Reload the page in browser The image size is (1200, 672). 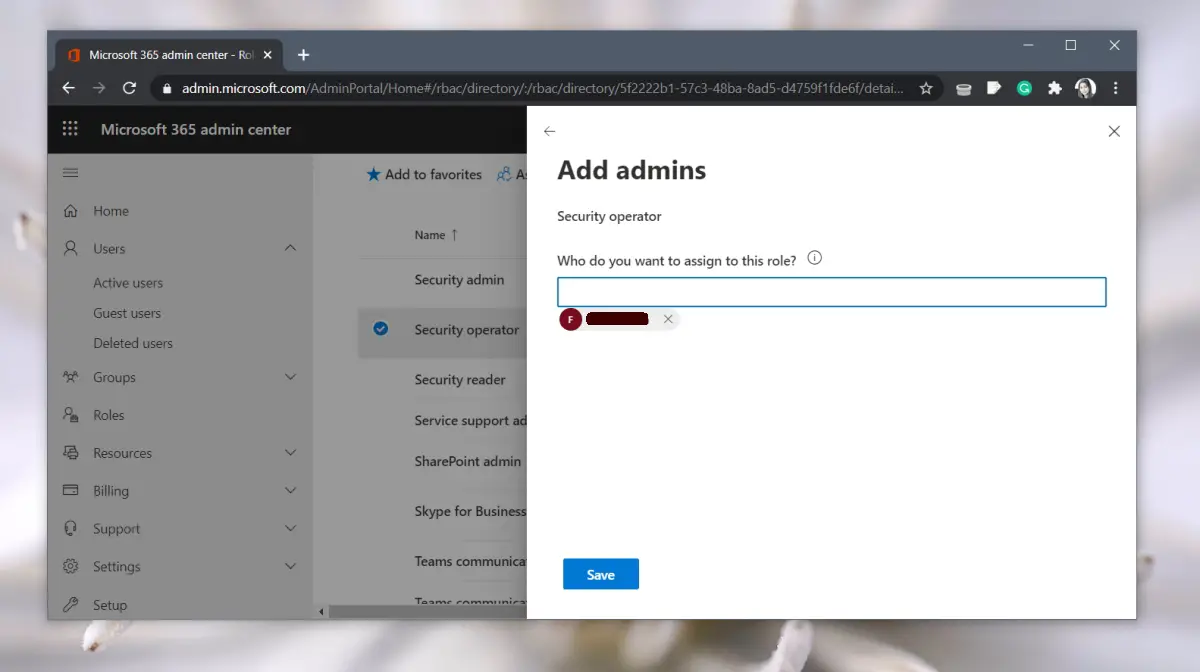(129, 88)
